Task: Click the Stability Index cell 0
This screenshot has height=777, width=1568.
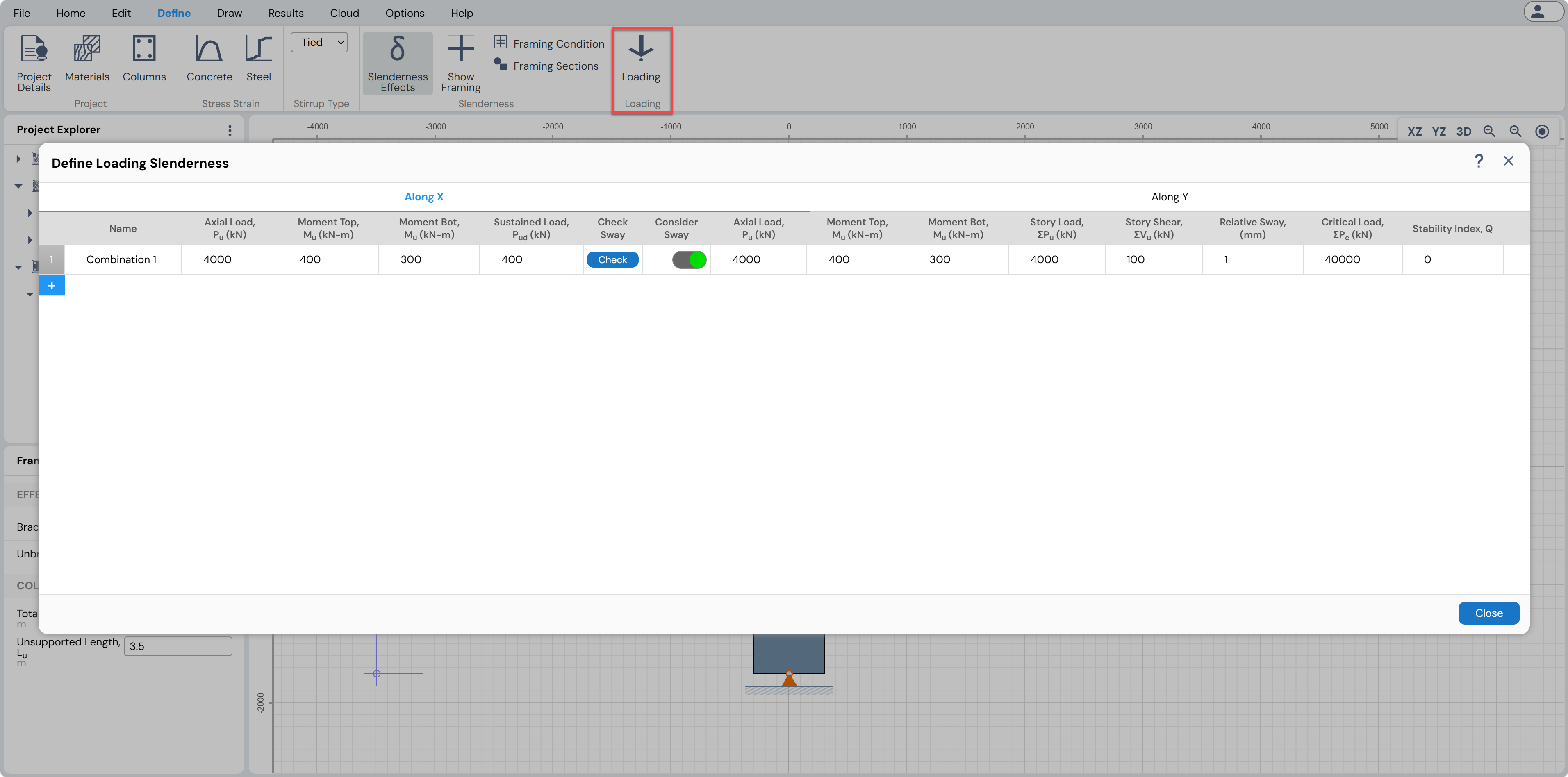Action: [1452, 260]
